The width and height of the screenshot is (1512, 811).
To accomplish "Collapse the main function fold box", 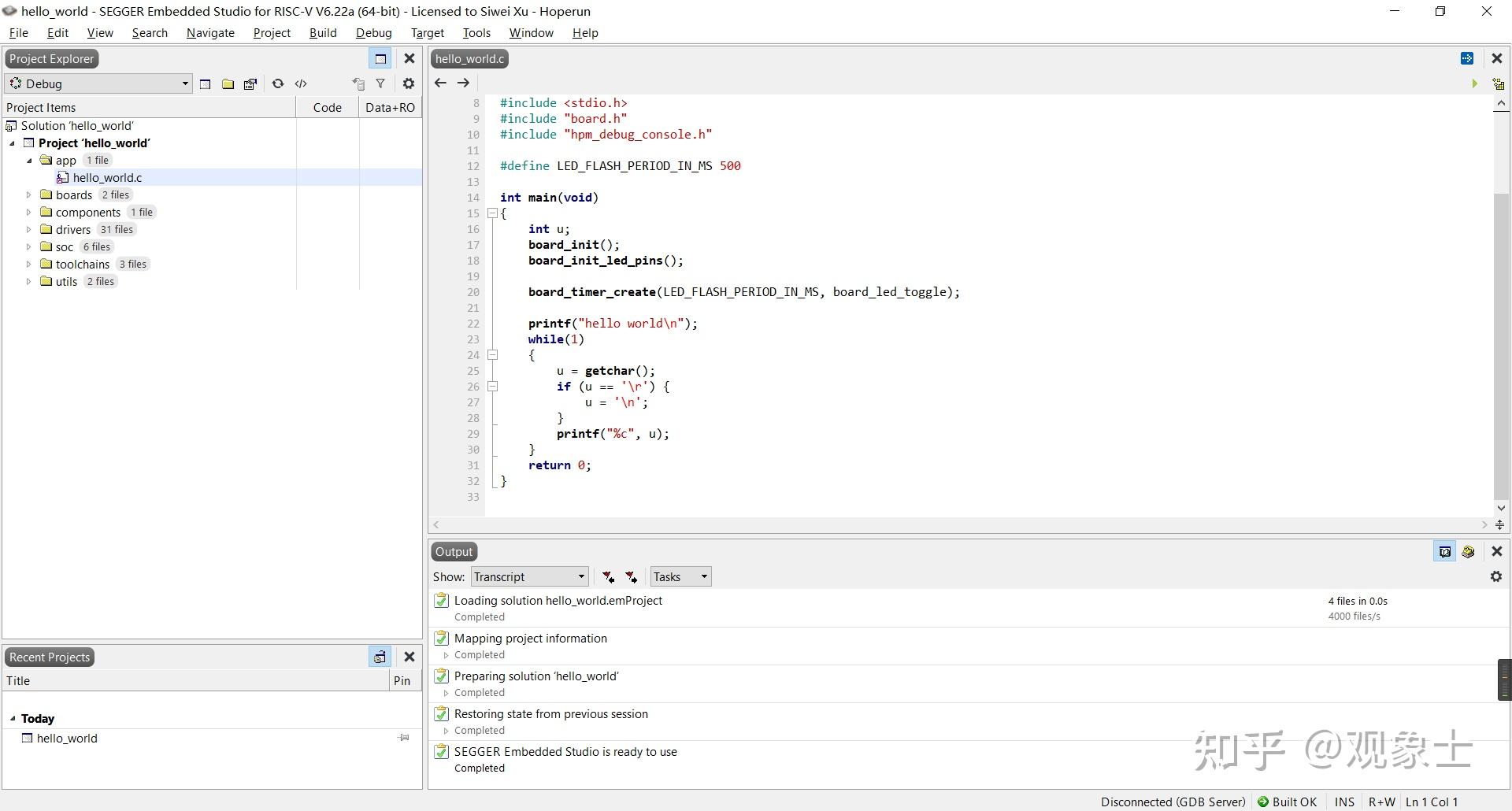I will click(492, 213).
